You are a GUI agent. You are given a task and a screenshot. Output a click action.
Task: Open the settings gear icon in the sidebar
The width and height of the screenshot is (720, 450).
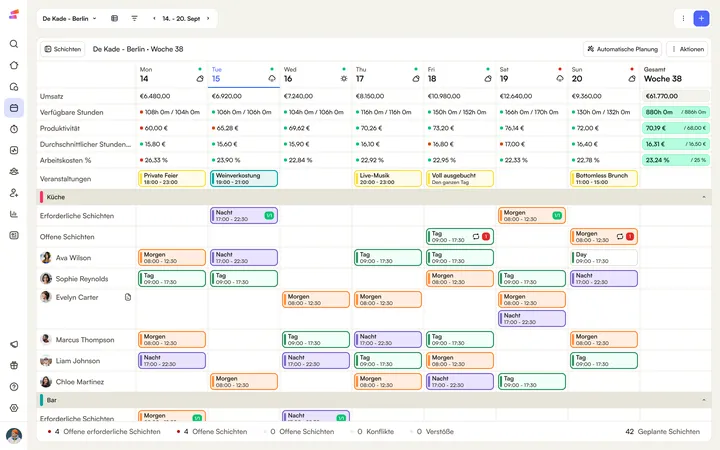[14, 408]
